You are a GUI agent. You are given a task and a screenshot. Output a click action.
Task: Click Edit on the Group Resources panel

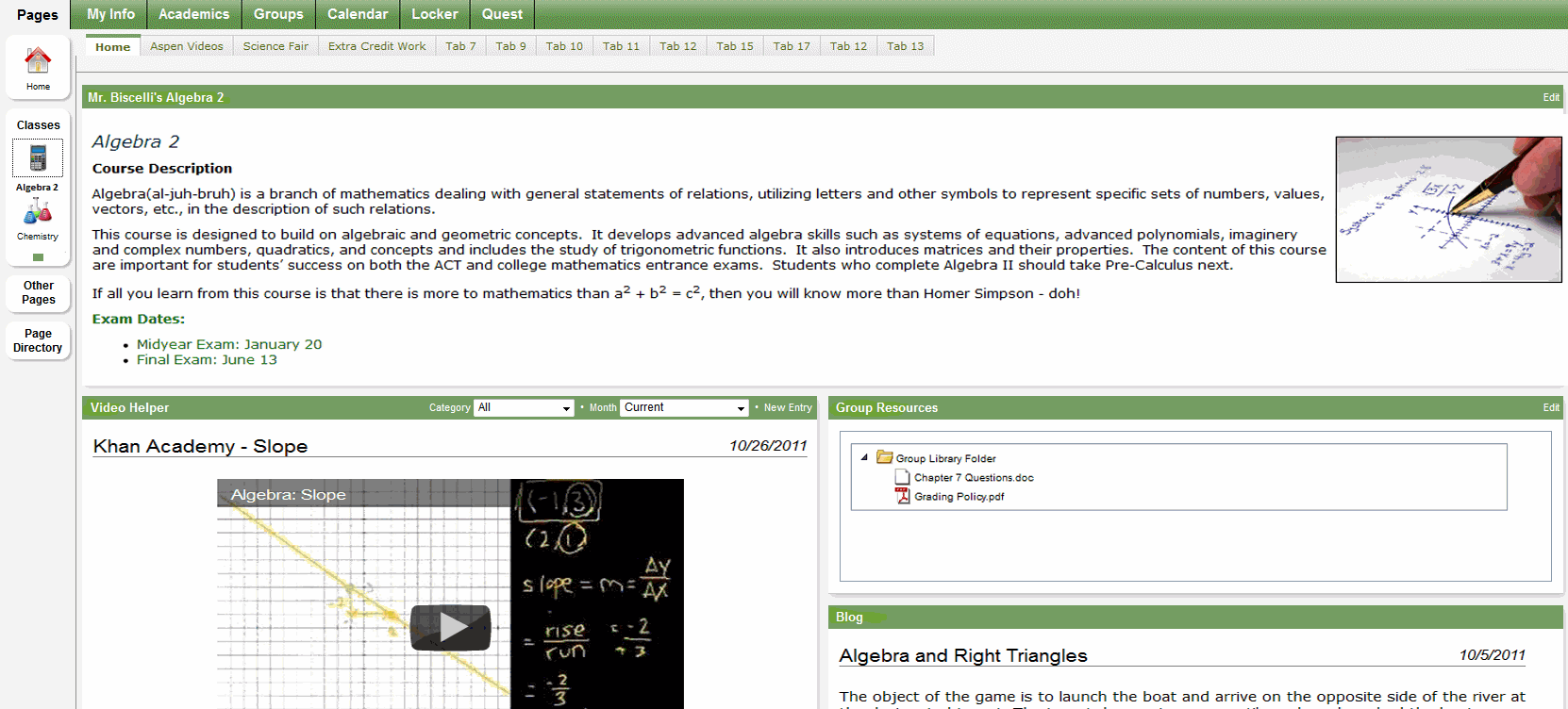(1550, 408)
